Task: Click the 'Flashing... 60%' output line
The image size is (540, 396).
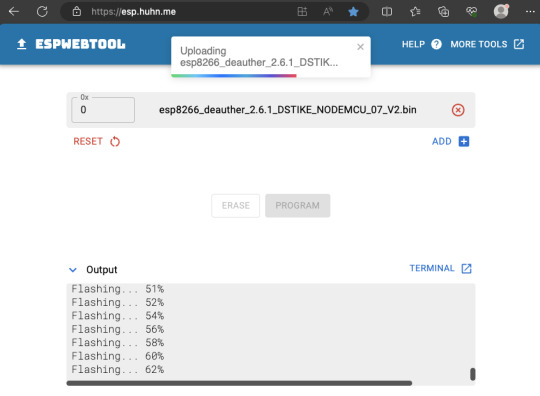Action: (x=118, y=356)
